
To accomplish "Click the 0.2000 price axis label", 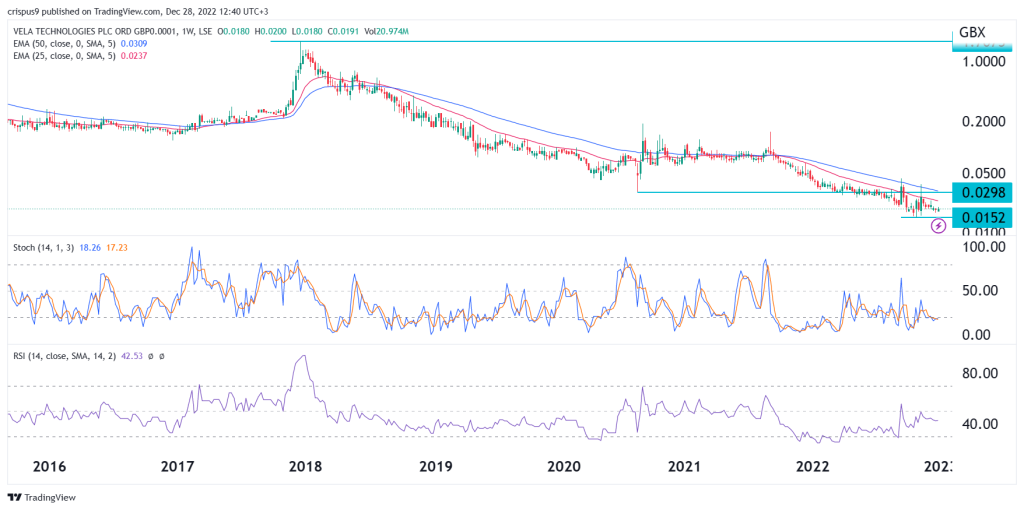I will tap(982, 122).
